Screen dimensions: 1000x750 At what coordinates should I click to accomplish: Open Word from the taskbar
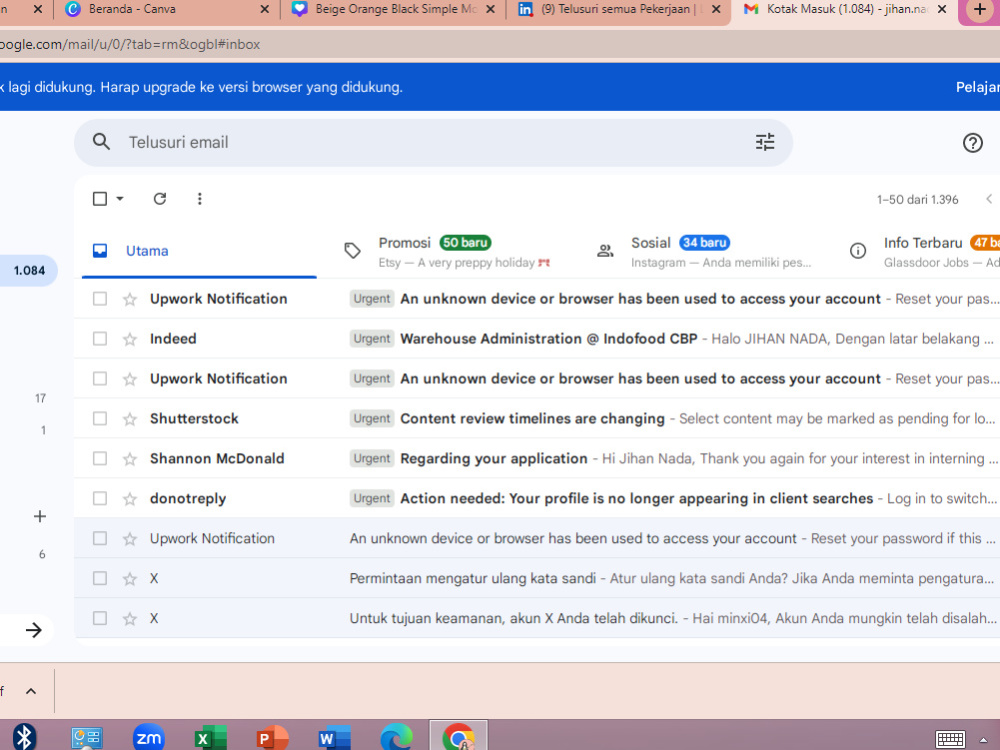click(x=334, y=737)
